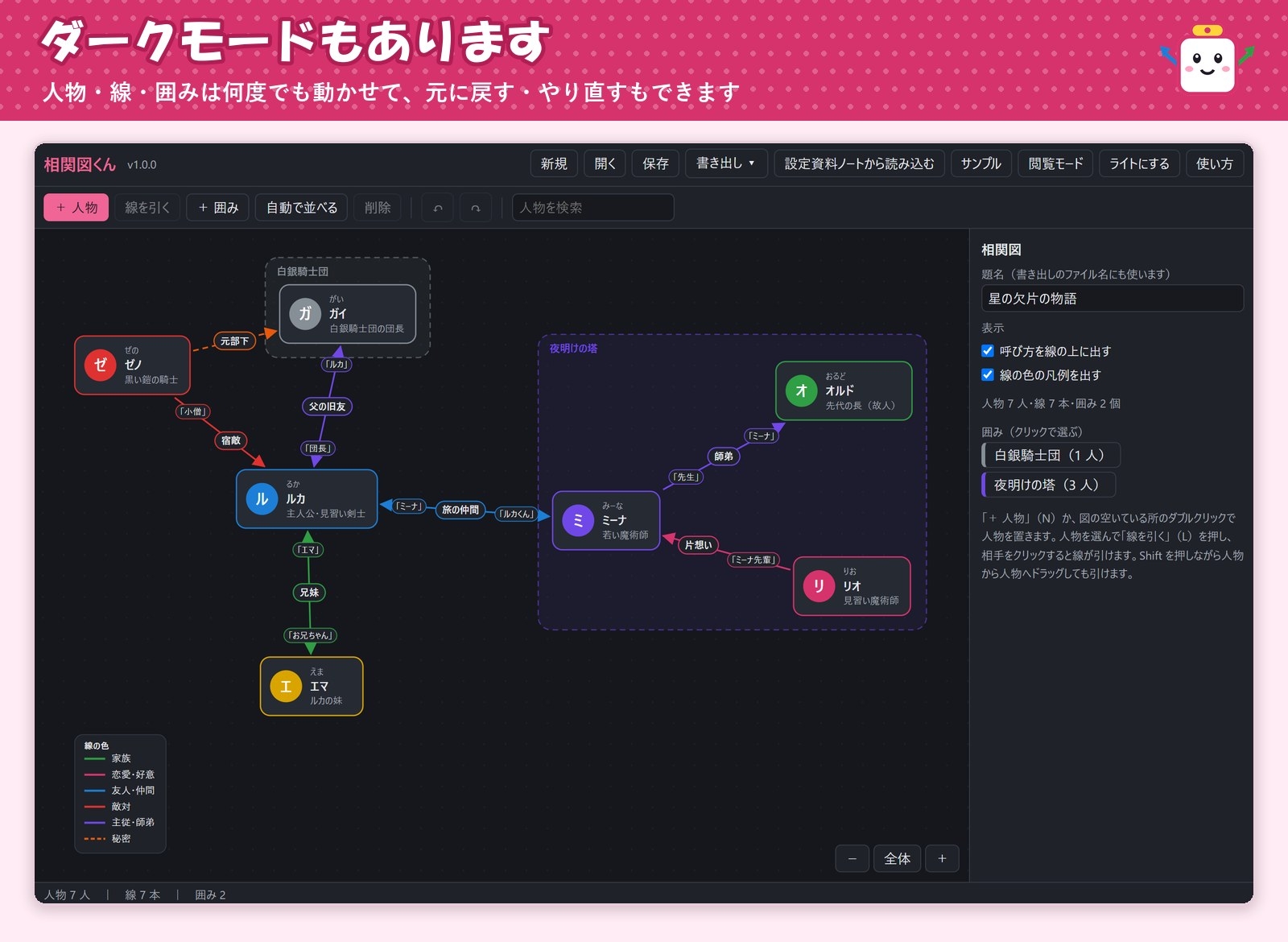Select the 宿敵 relation label

pyautogui.click(x=231, y=440)
